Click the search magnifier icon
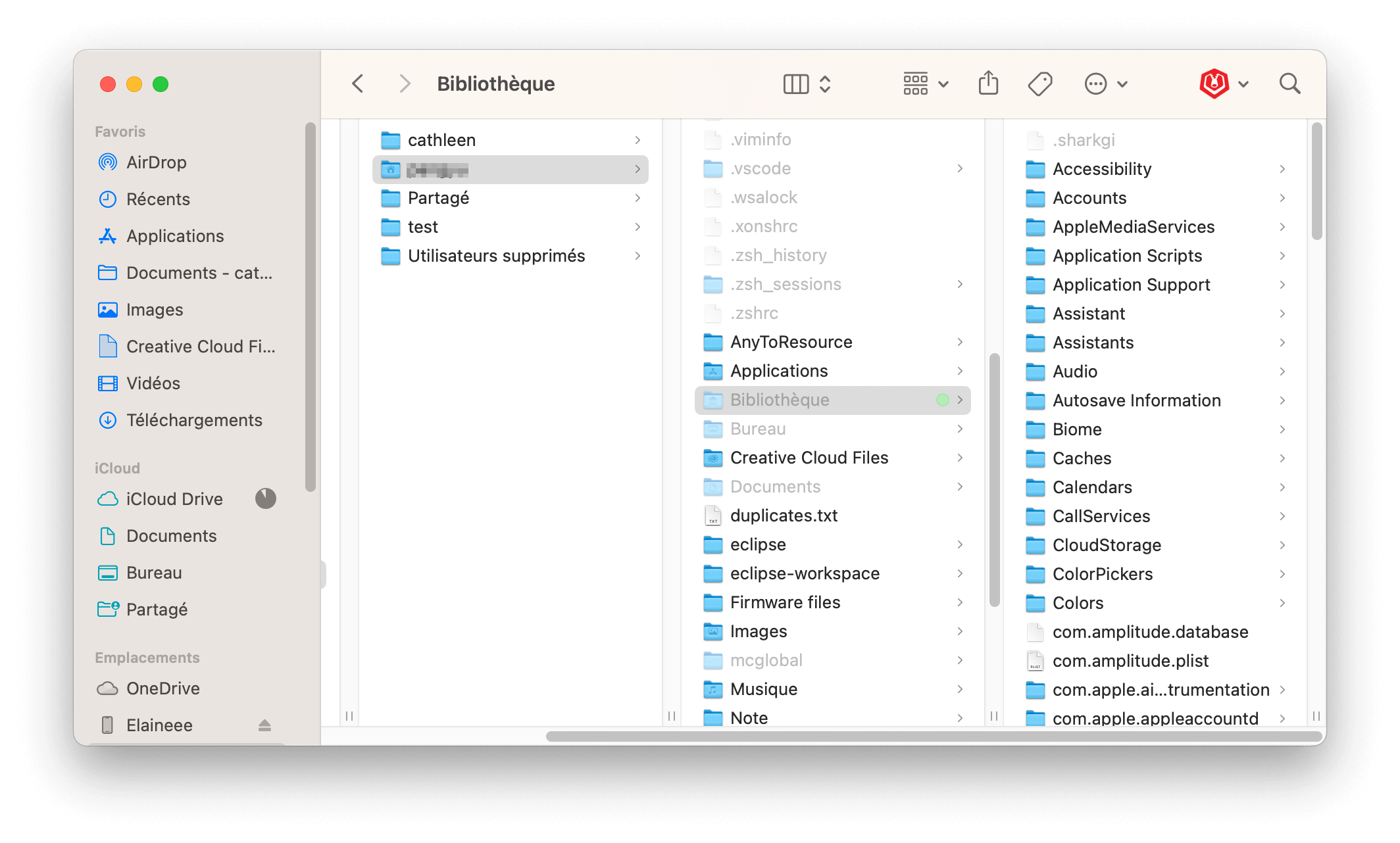 (1289, 84)
